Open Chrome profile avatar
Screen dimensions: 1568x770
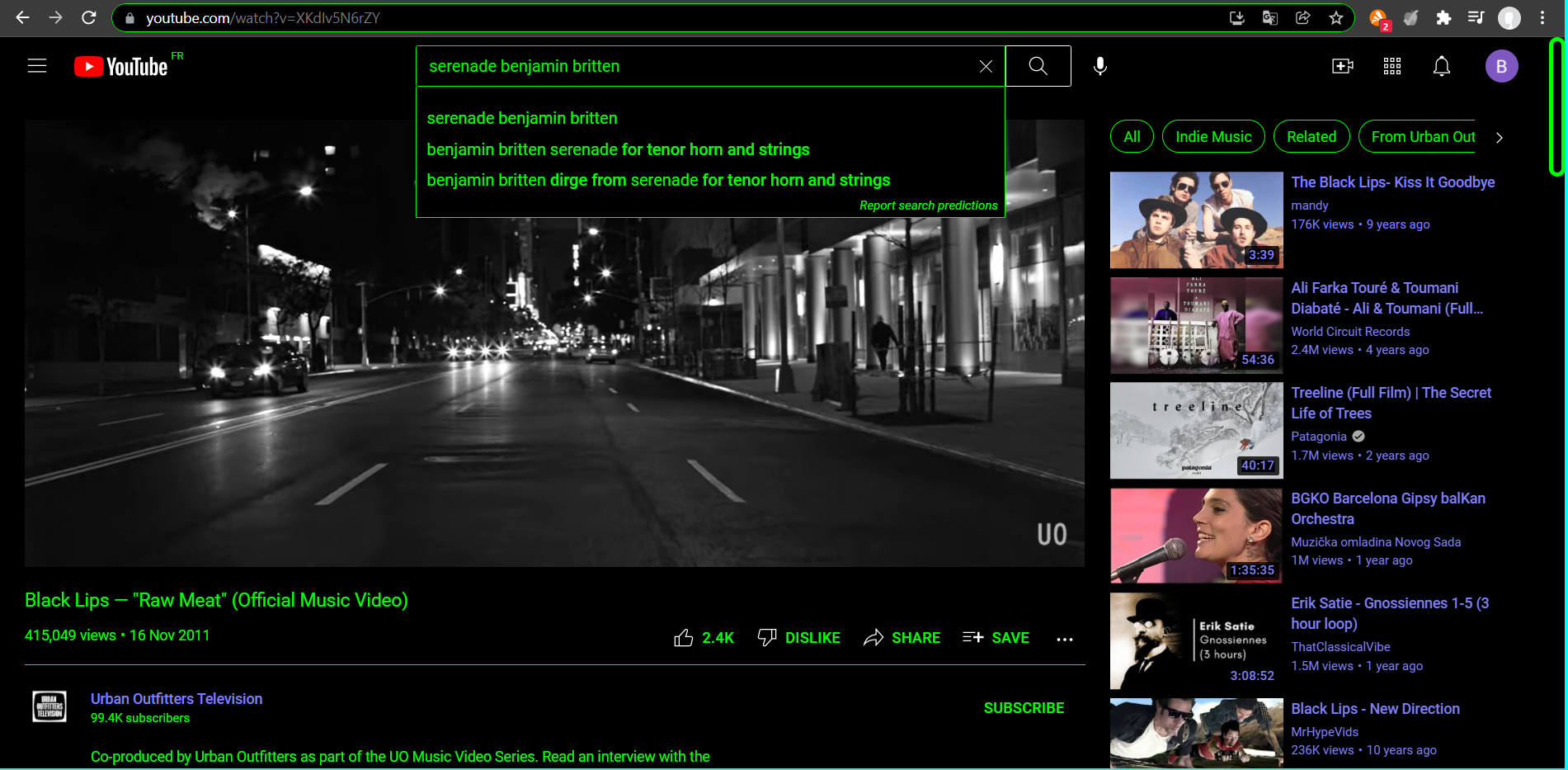(x=1509, y=17)
